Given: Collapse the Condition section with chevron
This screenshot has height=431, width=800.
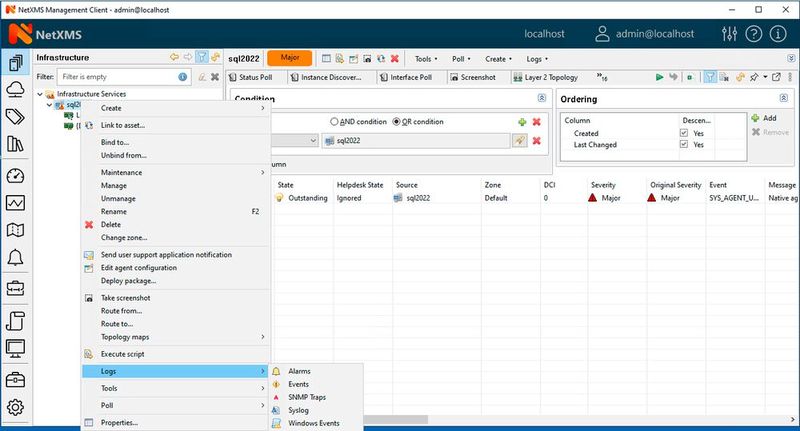Looking at the screenshot, I should [542, 98].
